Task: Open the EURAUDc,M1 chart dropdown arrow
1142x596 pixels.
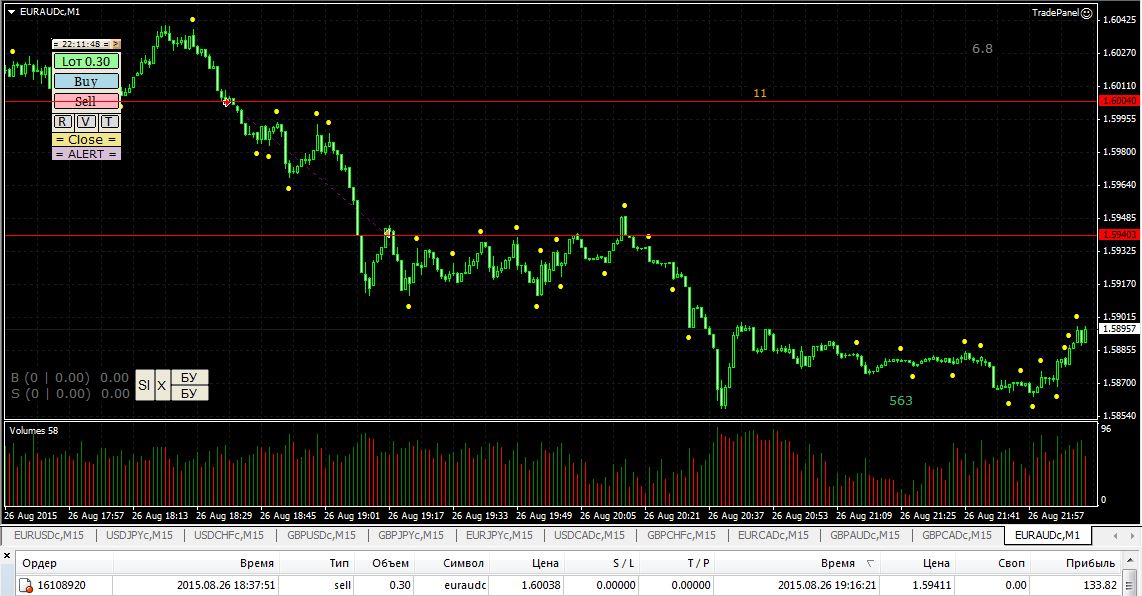Action: coord(12,12)
